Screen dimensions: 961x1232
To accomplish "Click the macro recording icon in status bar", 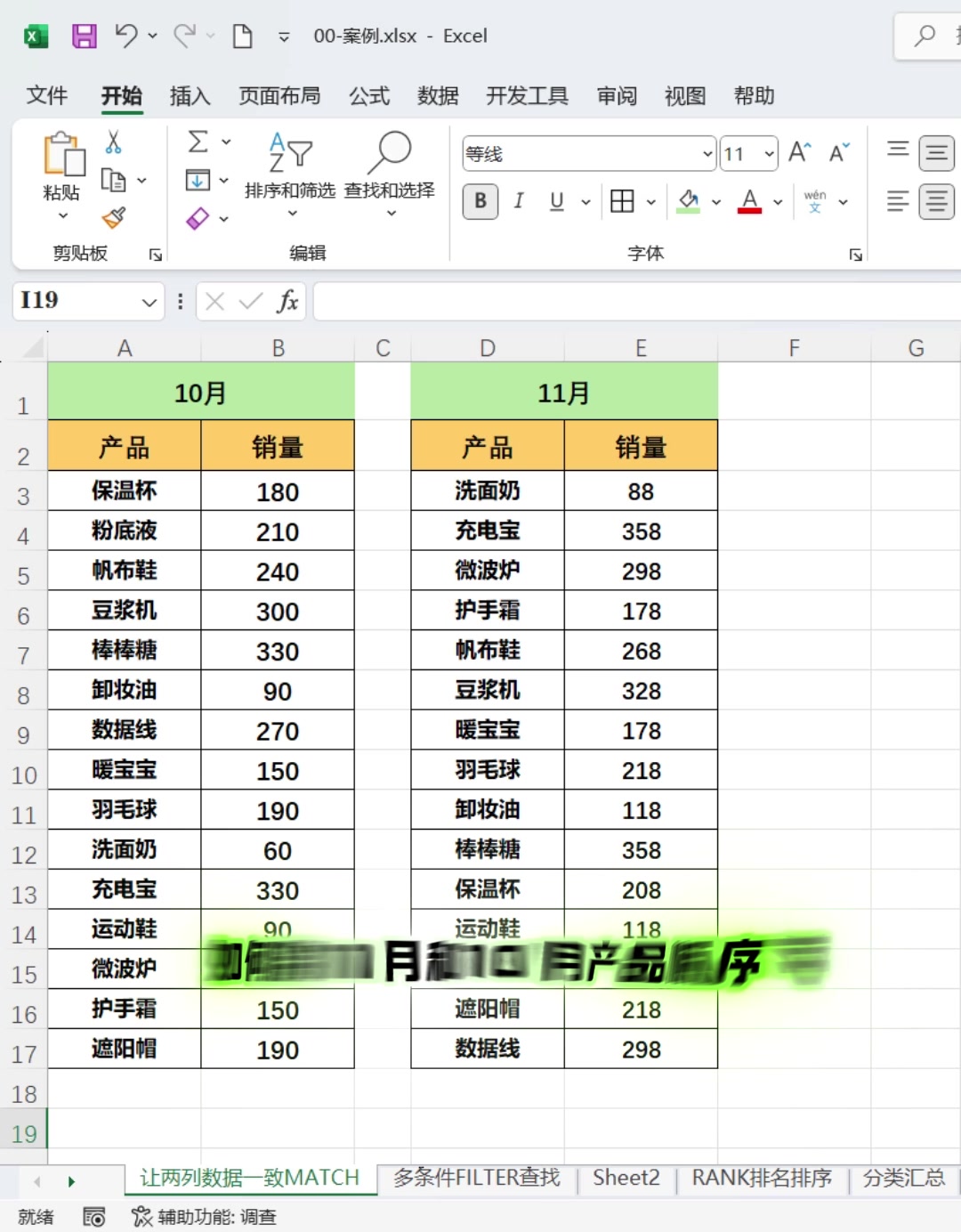I will pyautogui.click(x=93, y=1216).
